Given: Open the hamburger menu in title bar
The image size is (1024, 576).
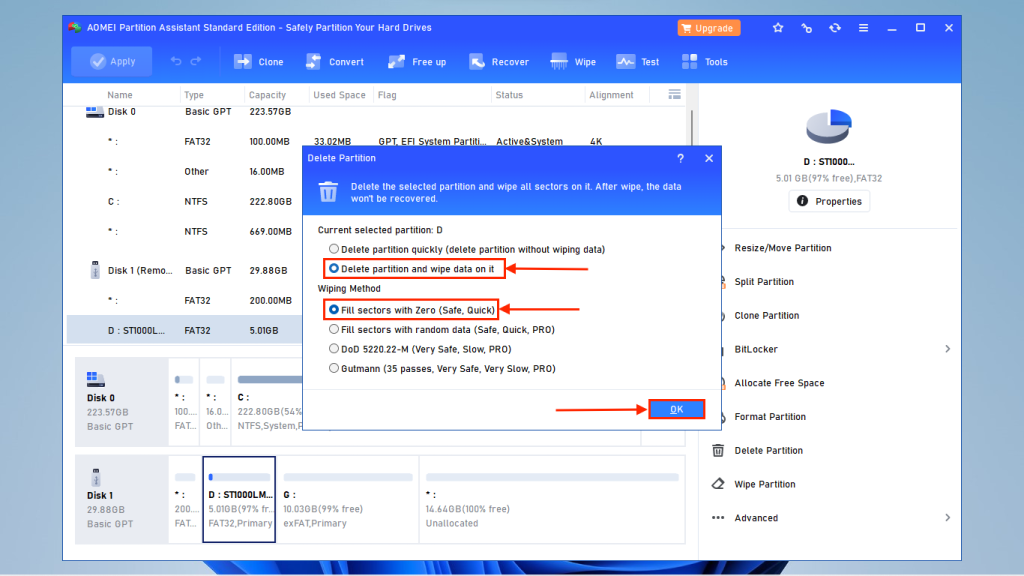Looking at the screenshot, I should [x=863, y=27].
